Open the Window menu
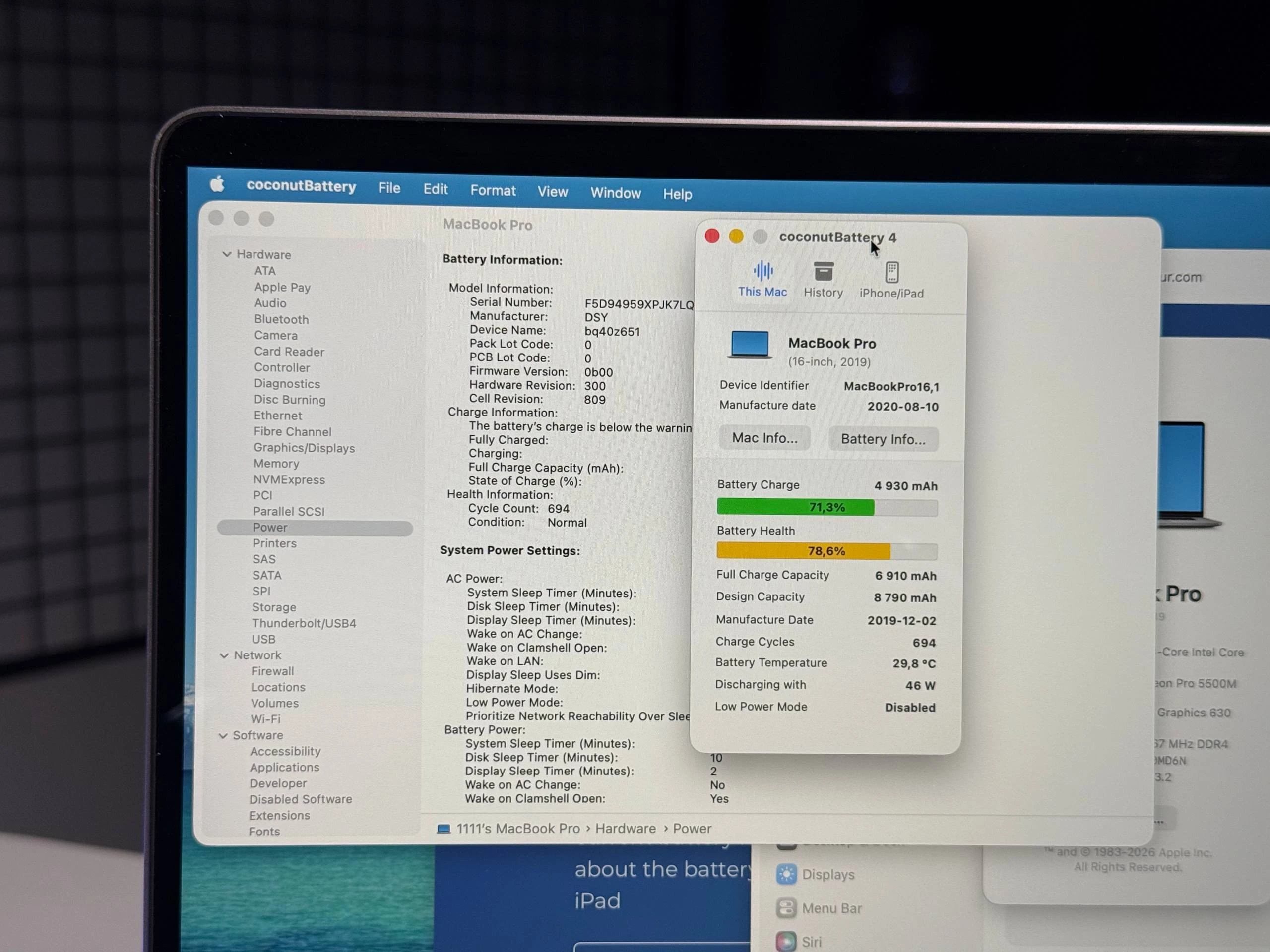1270x952 pixels. click(616, 193)
